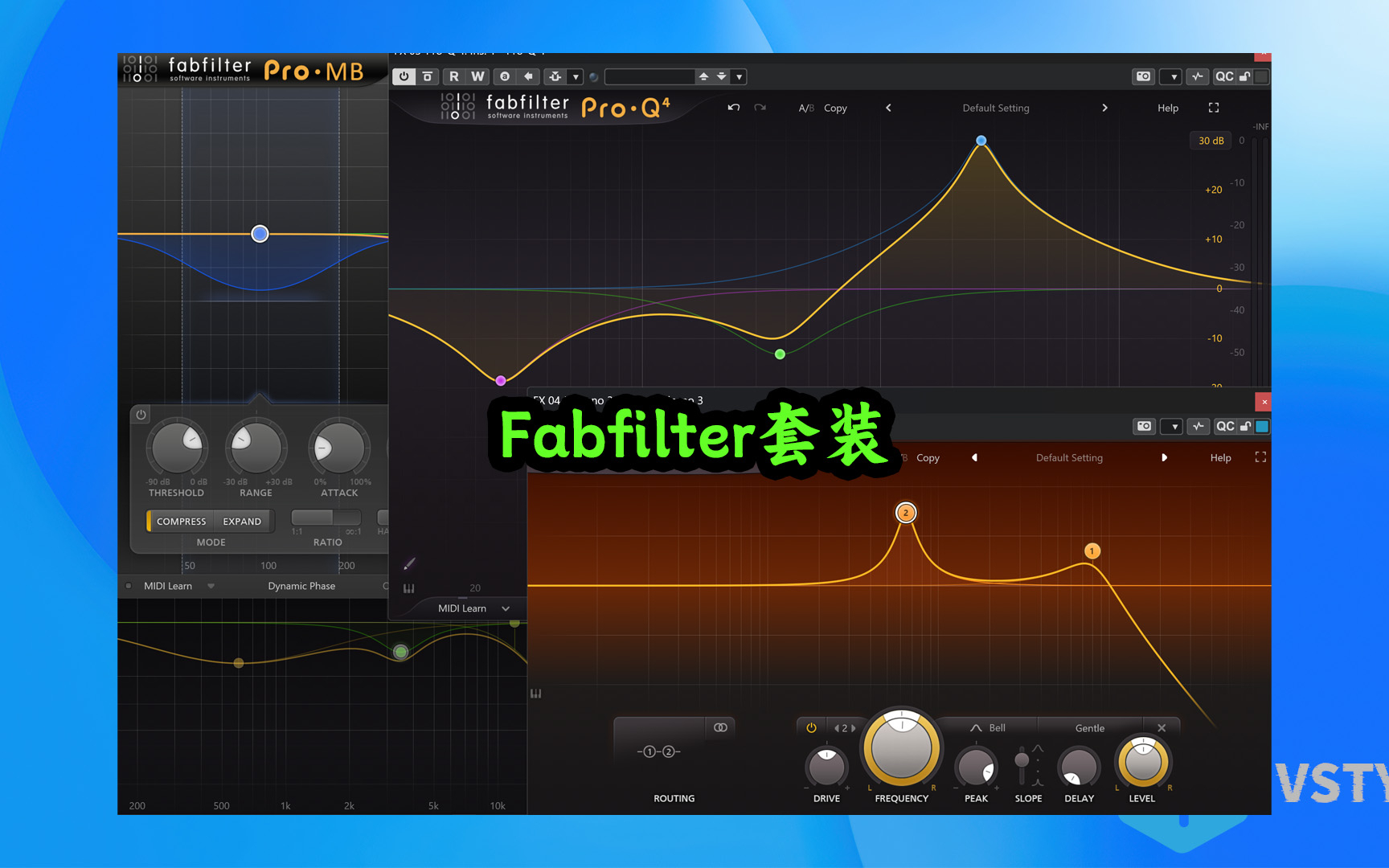Open the Help menu in the orange filter plugin
Screen dimensions: 1389x868
1220,457
